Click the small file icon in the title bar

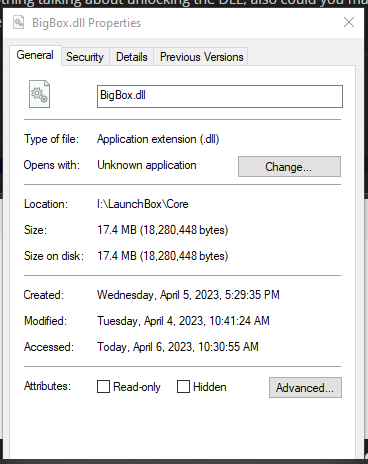(19, 23)
